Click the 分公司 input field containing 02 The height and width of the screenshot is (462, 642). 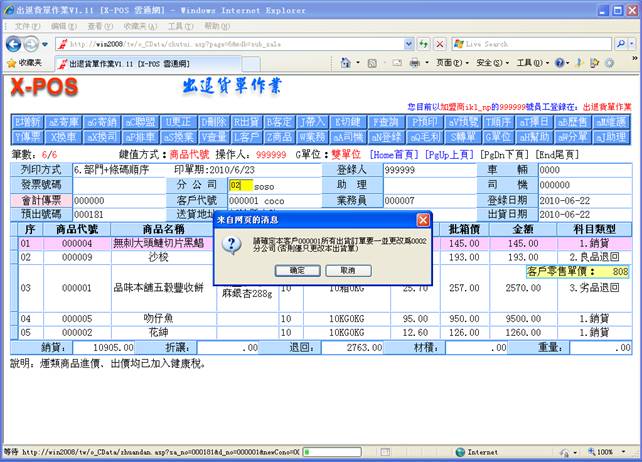pyautogui.click(x=239, y=185)
